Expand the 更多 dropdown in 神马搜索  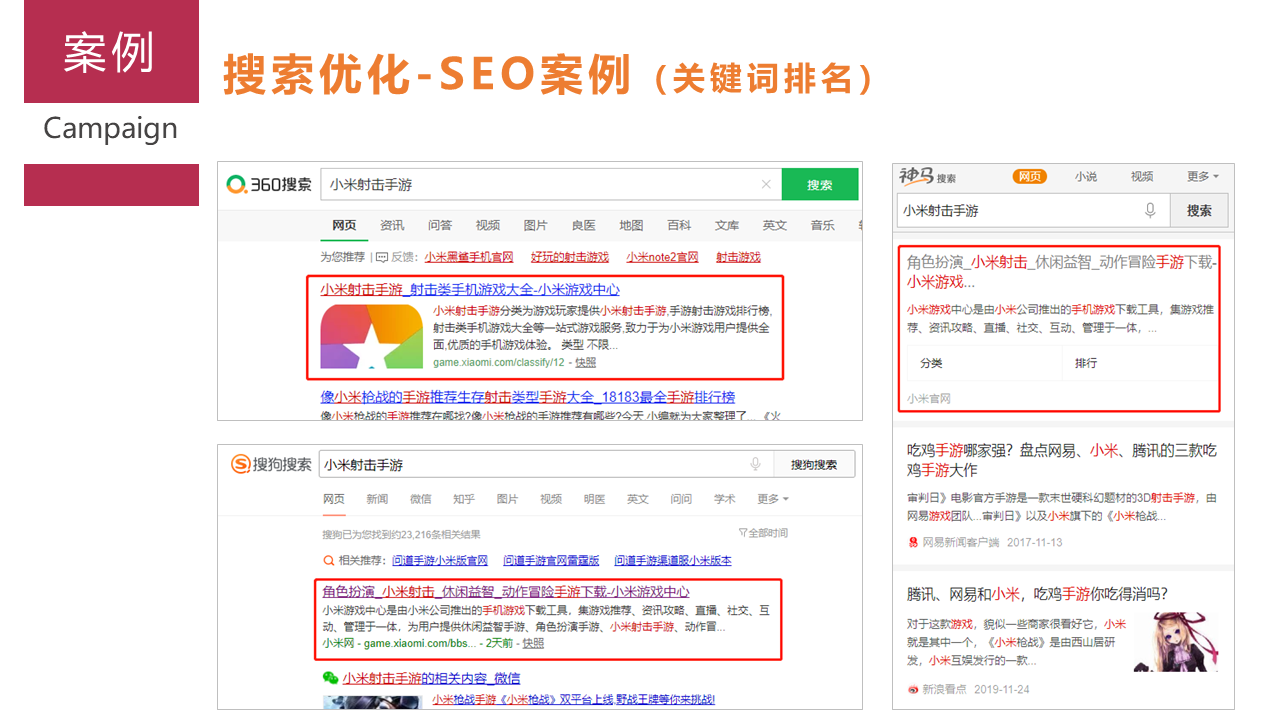coord(1203,176)
